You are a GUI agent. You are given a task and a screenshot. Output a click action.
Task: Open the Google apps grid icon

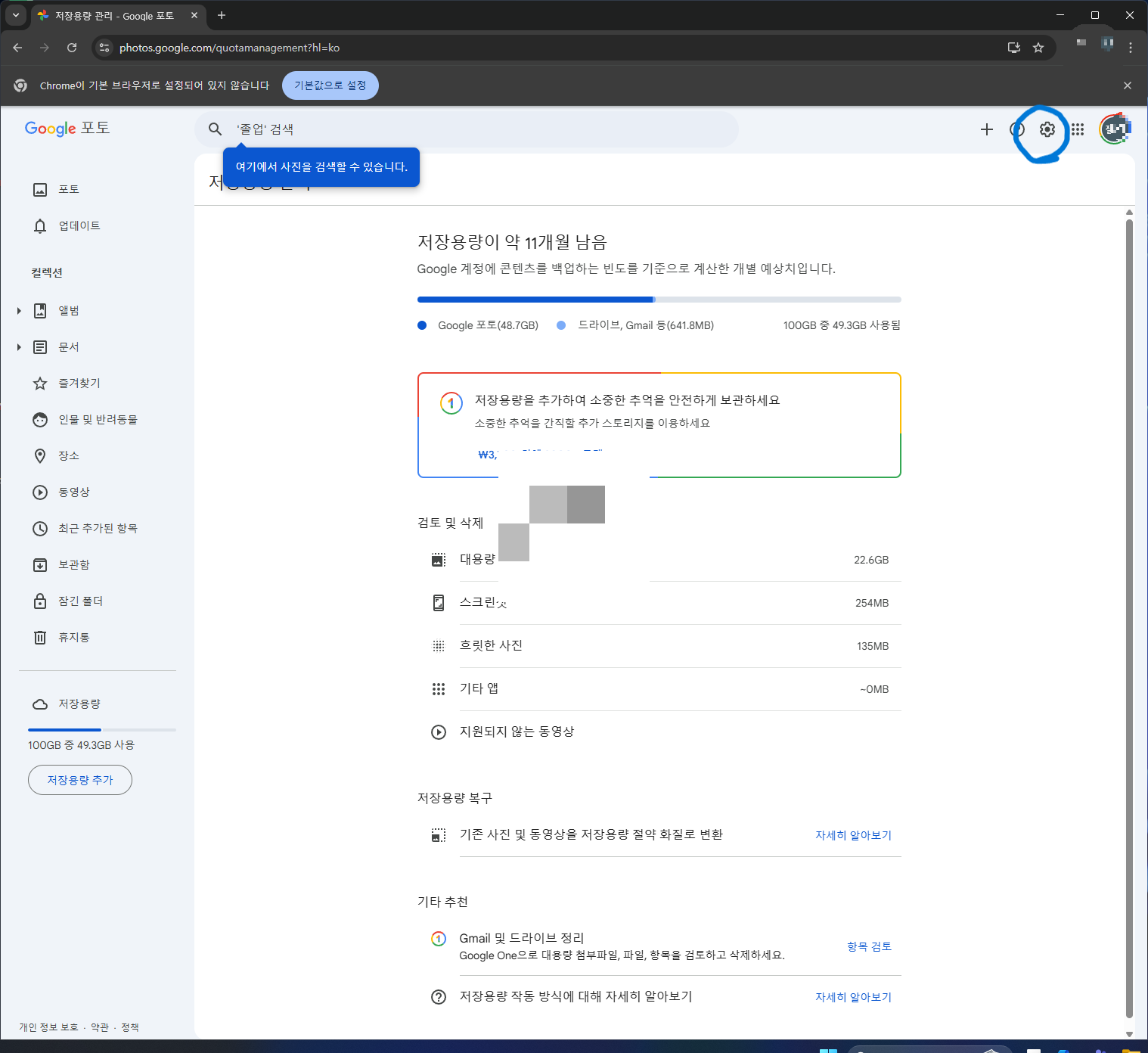(x=1078, y=129)
